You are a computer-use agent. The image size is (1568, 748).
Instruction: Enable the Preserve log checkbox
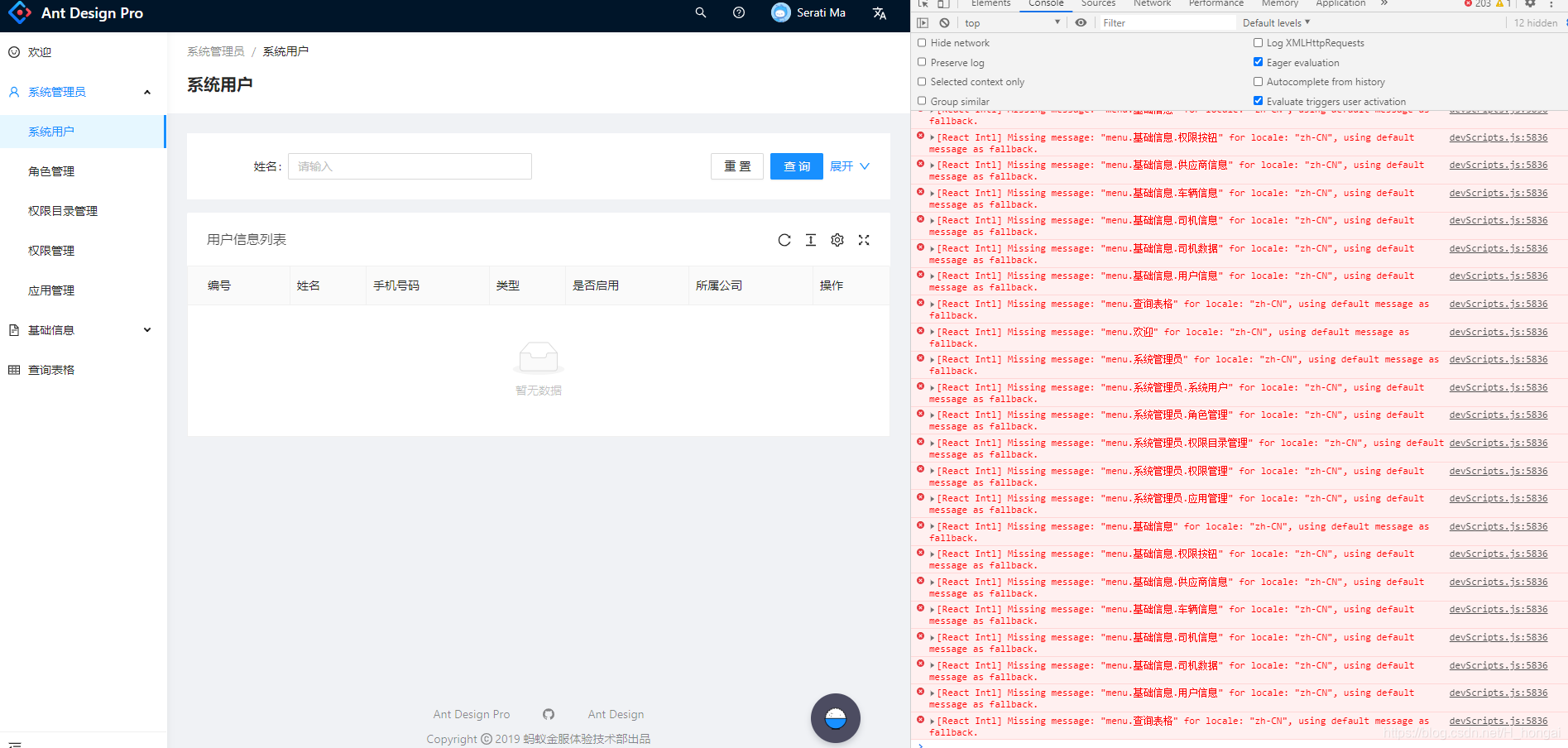click(922, 61)
